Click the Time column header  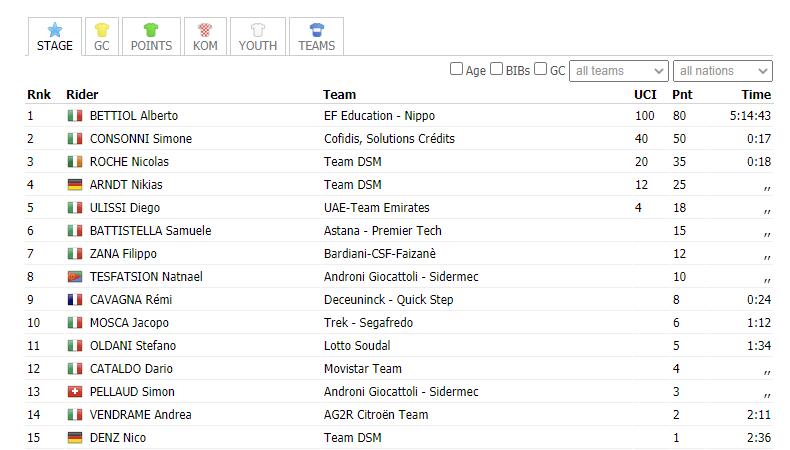756,95
